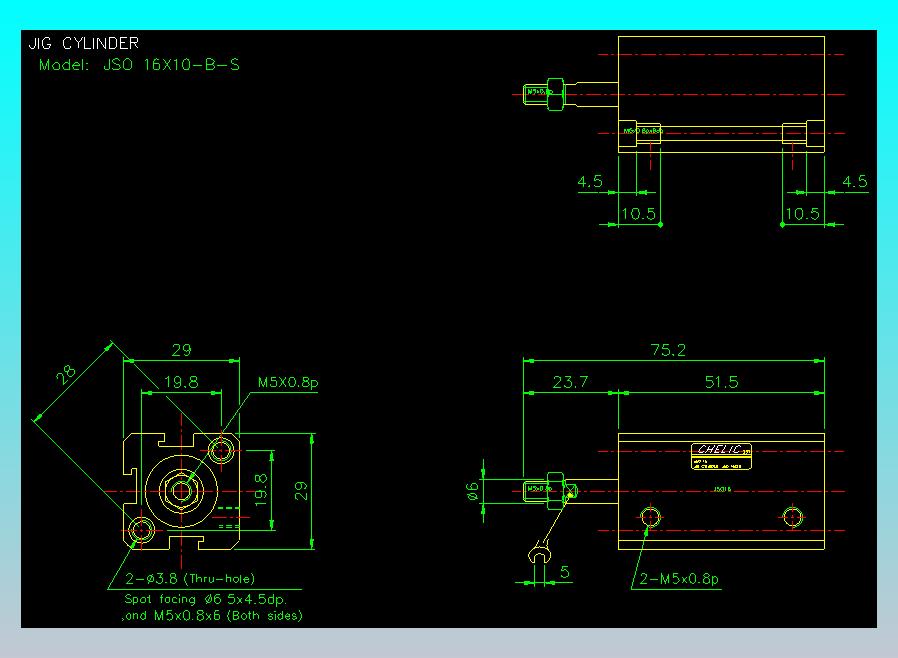Click the CHELIC nameplate on the cylinder body
Screen dimensions: 898x658
click(721, 456)
